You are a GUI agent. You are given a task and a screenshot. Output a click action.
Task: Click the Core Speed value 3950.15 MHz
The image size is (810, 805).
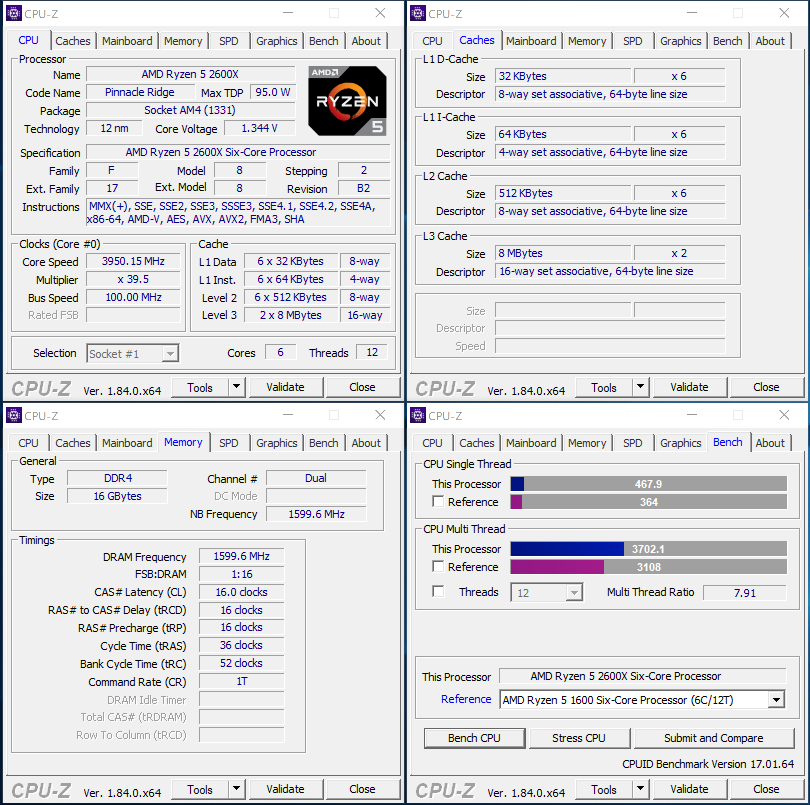pos(133,261)
